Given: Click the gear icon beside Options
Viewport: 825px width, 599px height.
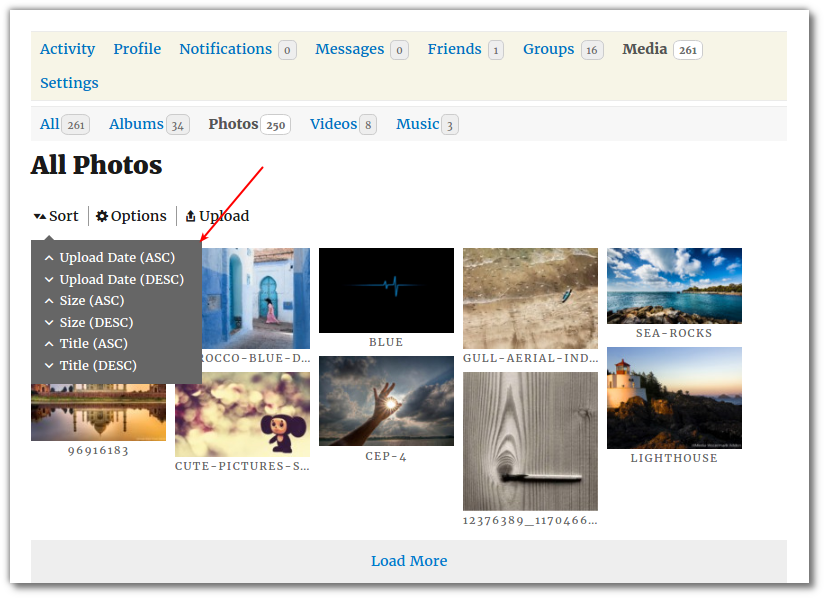Looking at the screenshot, I should point(102,216).
